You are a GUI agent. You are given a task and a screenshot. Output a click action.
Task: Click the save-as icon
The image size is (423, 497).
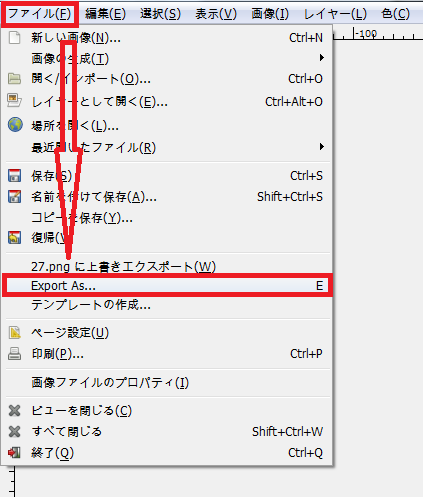point(14,197)
